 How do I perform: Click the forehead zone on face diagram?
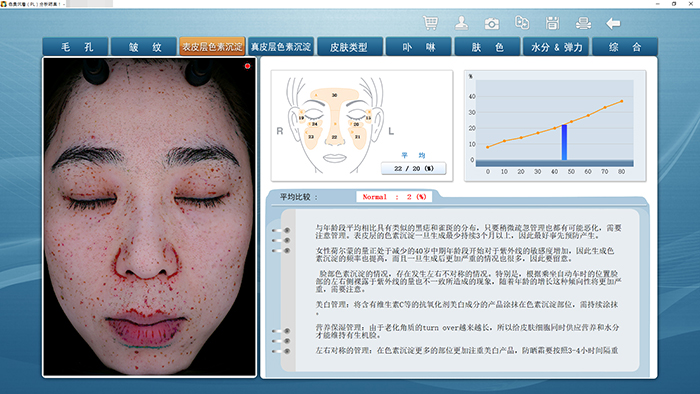click(x=334, y=95)
